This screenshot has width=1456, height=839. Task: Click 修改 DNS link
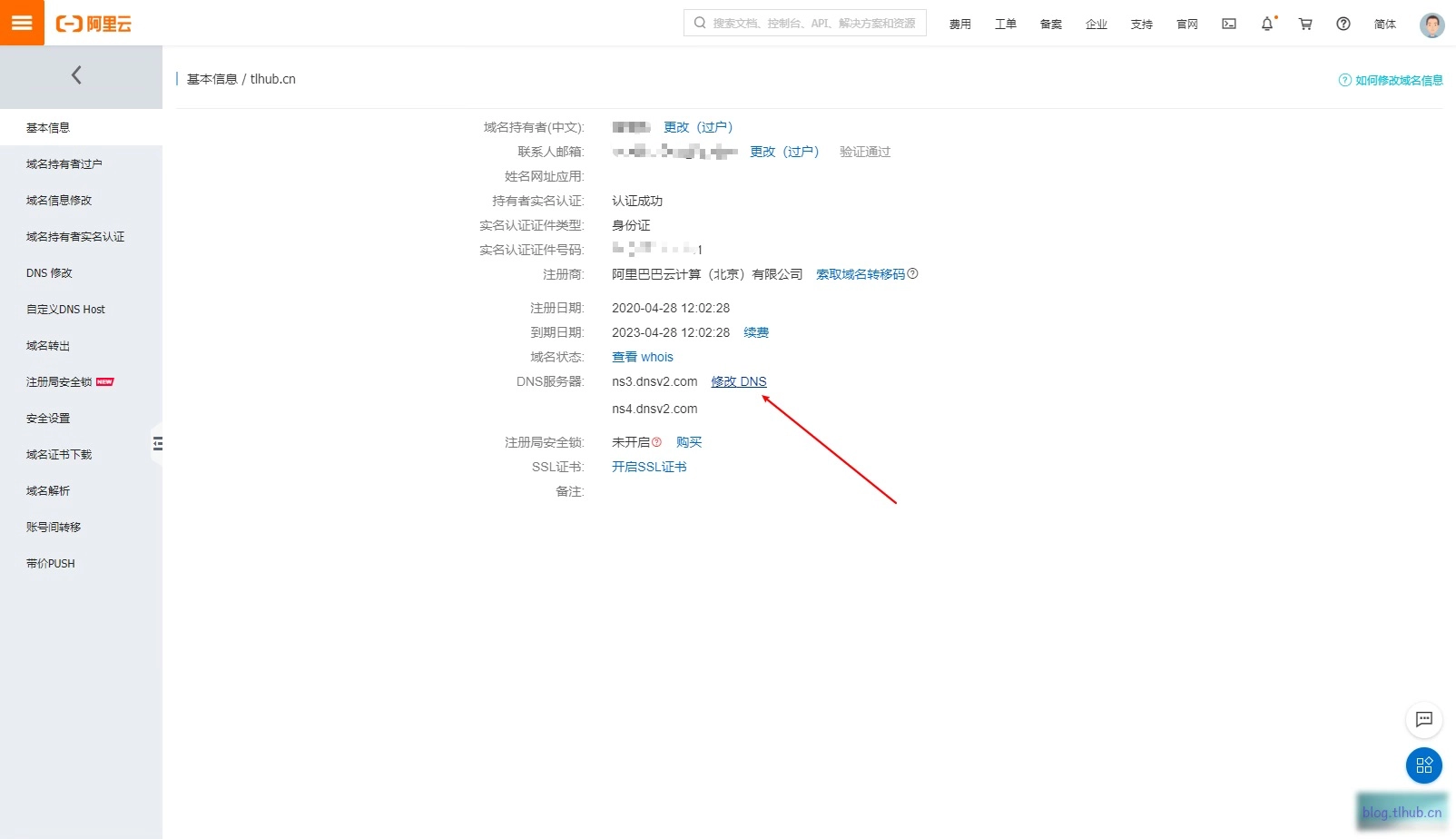coord(739,381)
